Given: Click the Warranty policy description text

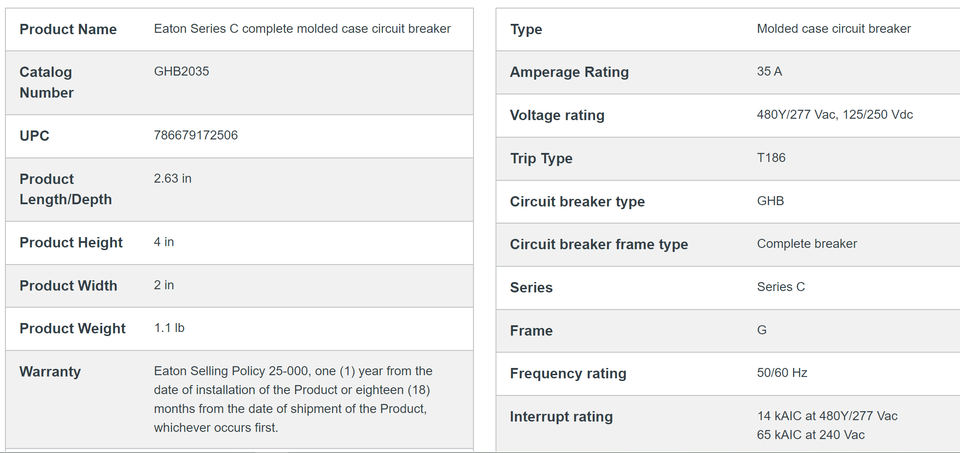Looking at the screenshot, I should (x=293, y=399).
